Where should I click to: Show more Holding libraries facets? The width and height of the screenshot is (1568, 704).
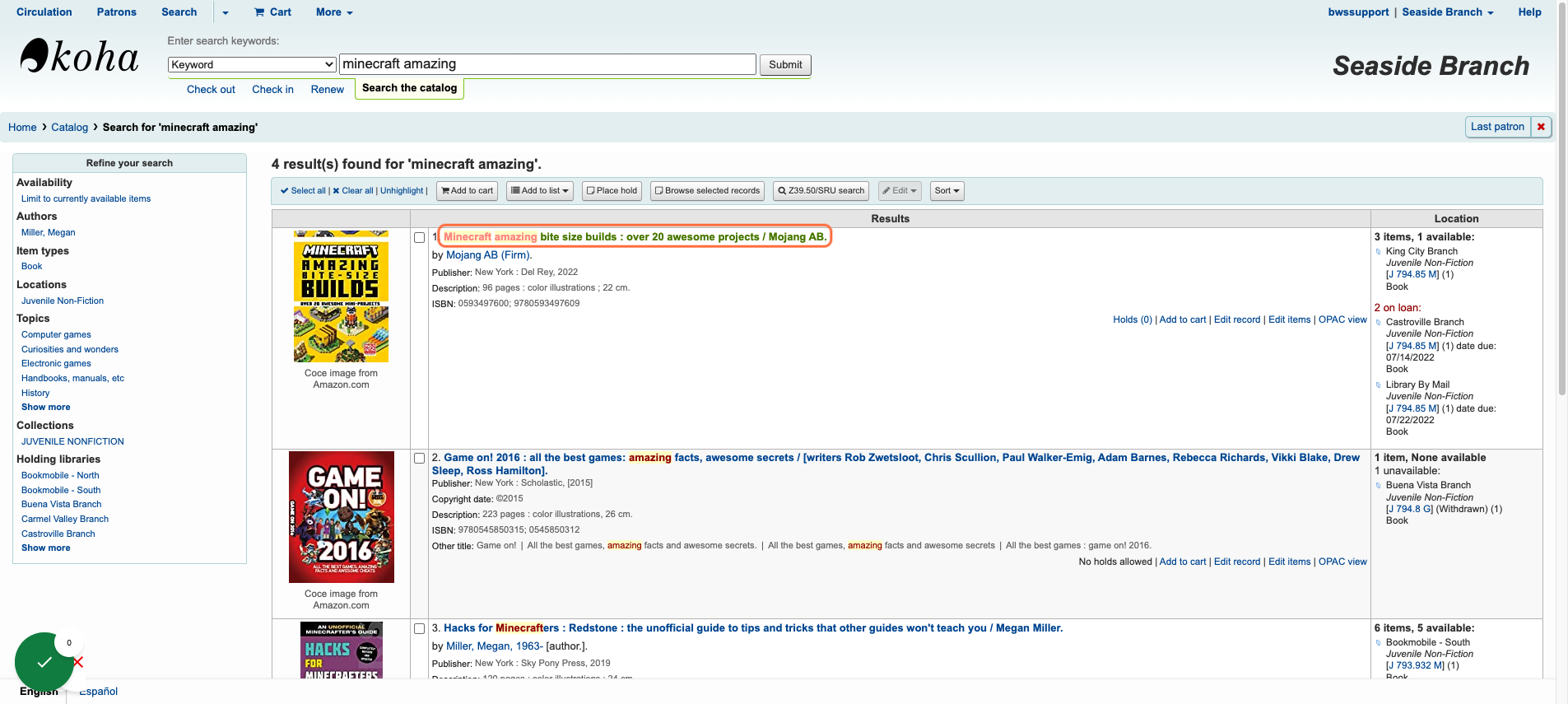tap(46, 548)
